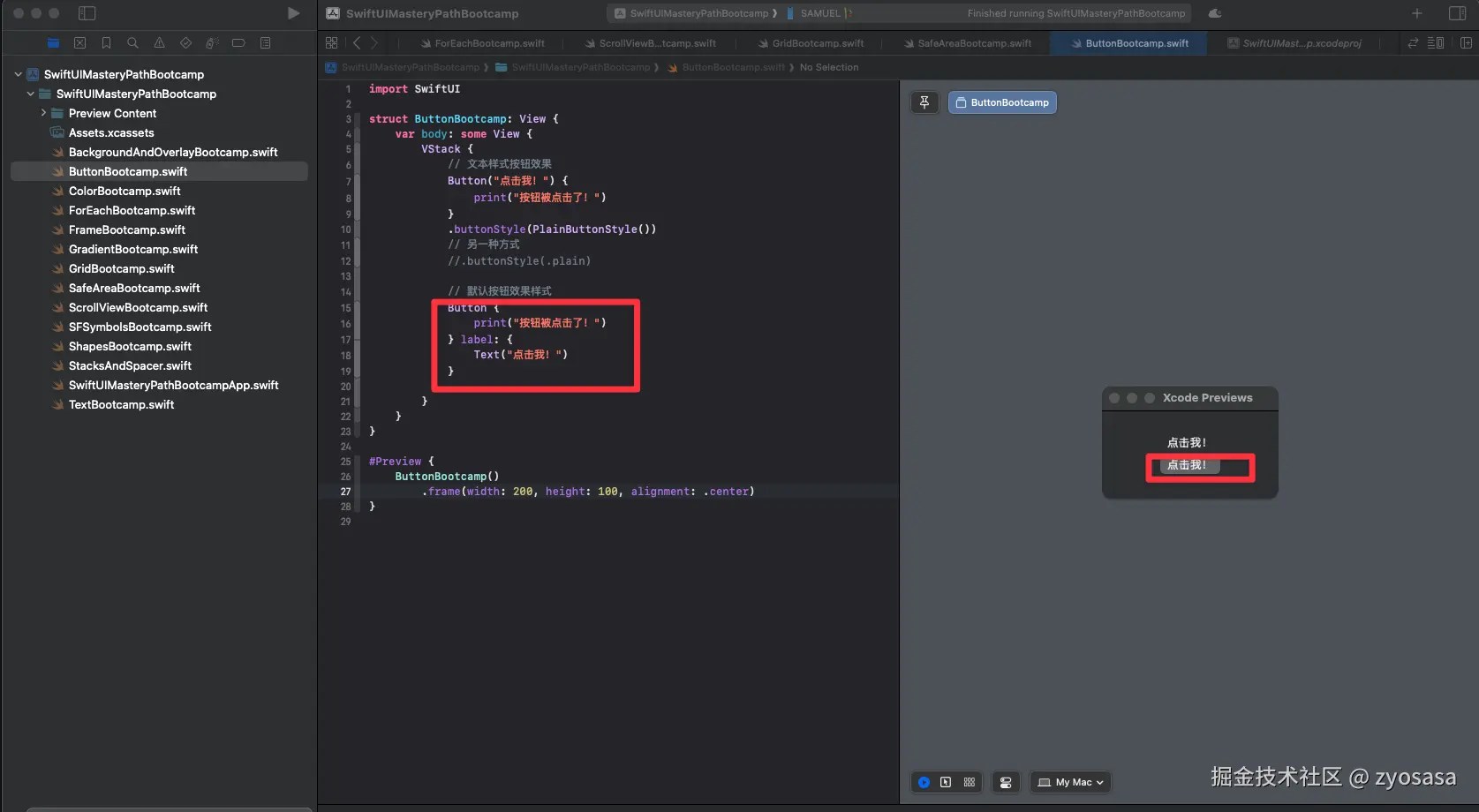Viewport: 1479px width, 812px height.
Task: Open the preview Device Settings
Action: pyautogui.click(x=1006, y=782)
